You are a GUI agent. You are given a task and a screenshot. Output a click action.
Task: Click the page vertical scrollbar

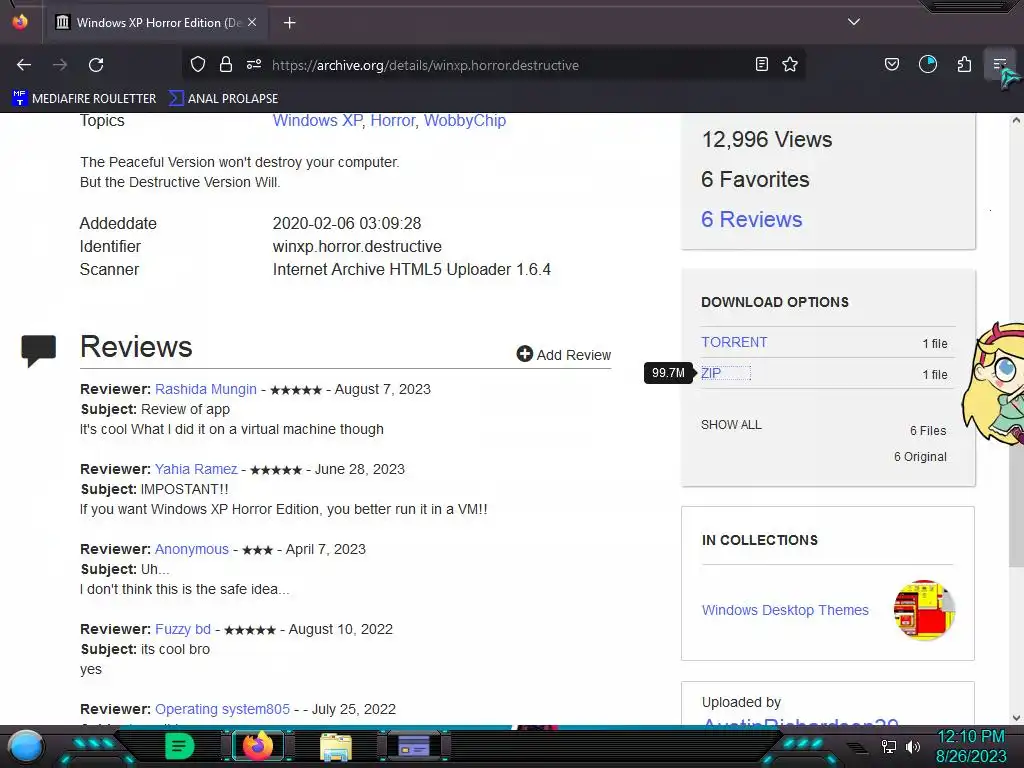pos(1016,418)
